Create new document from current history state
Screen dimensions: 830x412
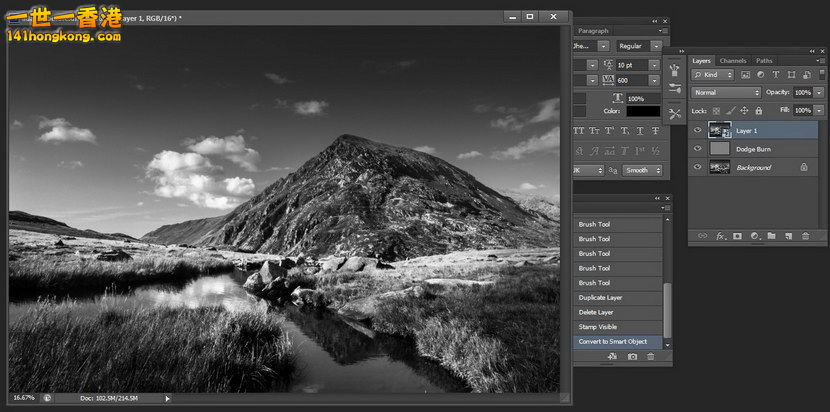tap(612, 356)
